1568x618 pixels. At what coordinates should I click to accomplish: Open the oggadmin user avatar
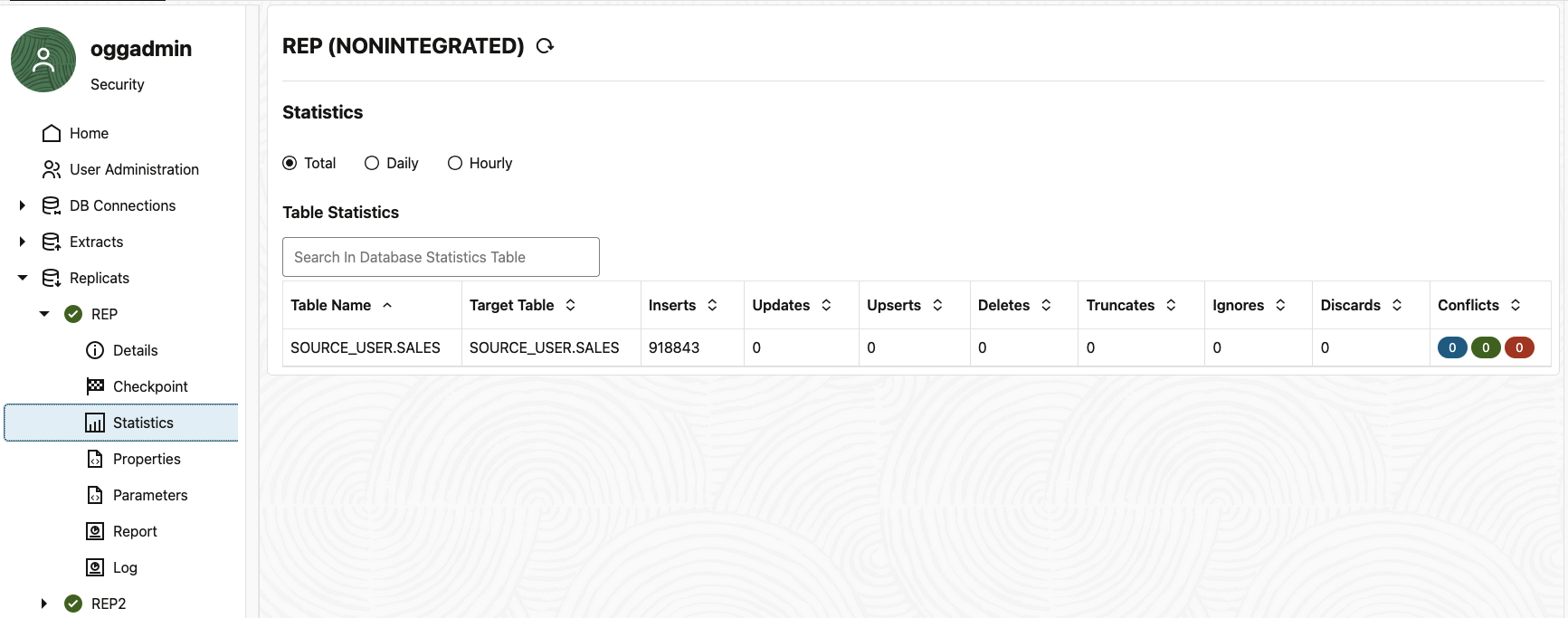(43, 60)
